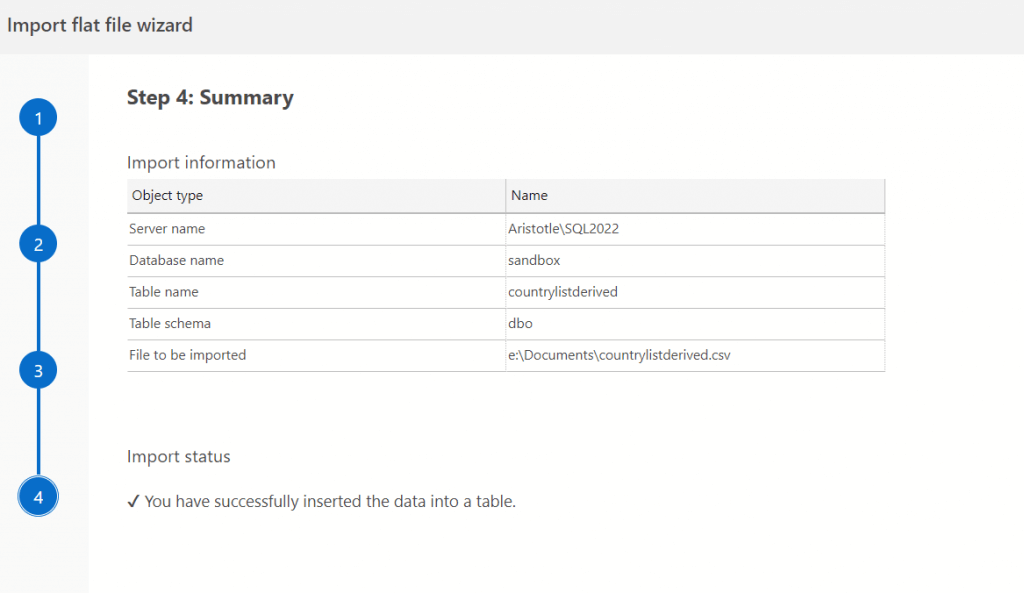Click the Aristotle\SQL2022 server value
The height and width of the screenshot is (593, 1024).
click(571, 229)
